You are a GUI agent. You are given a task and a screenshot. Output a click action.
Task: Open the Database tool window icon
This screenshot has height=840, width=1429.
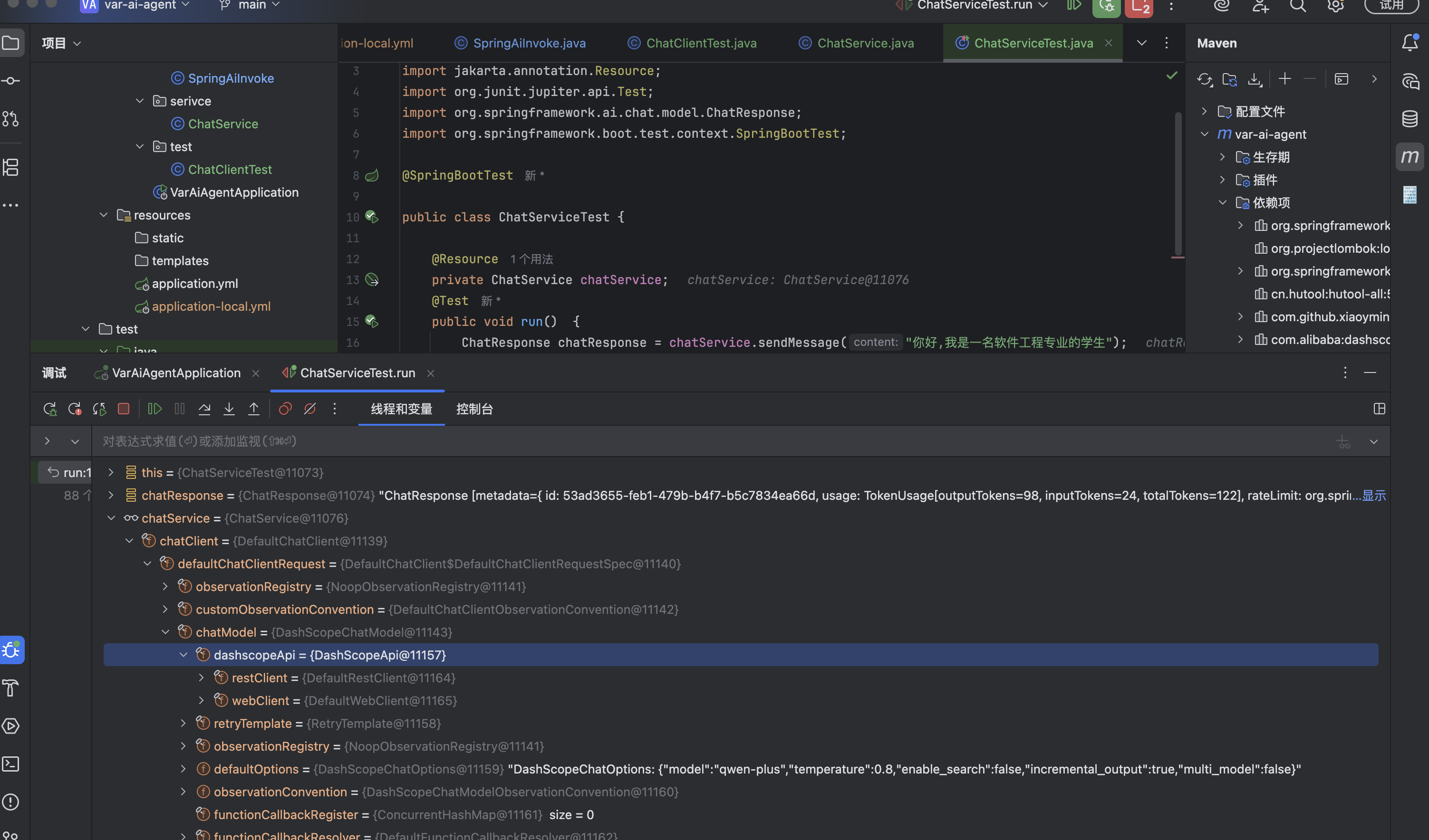point(1410,119)
